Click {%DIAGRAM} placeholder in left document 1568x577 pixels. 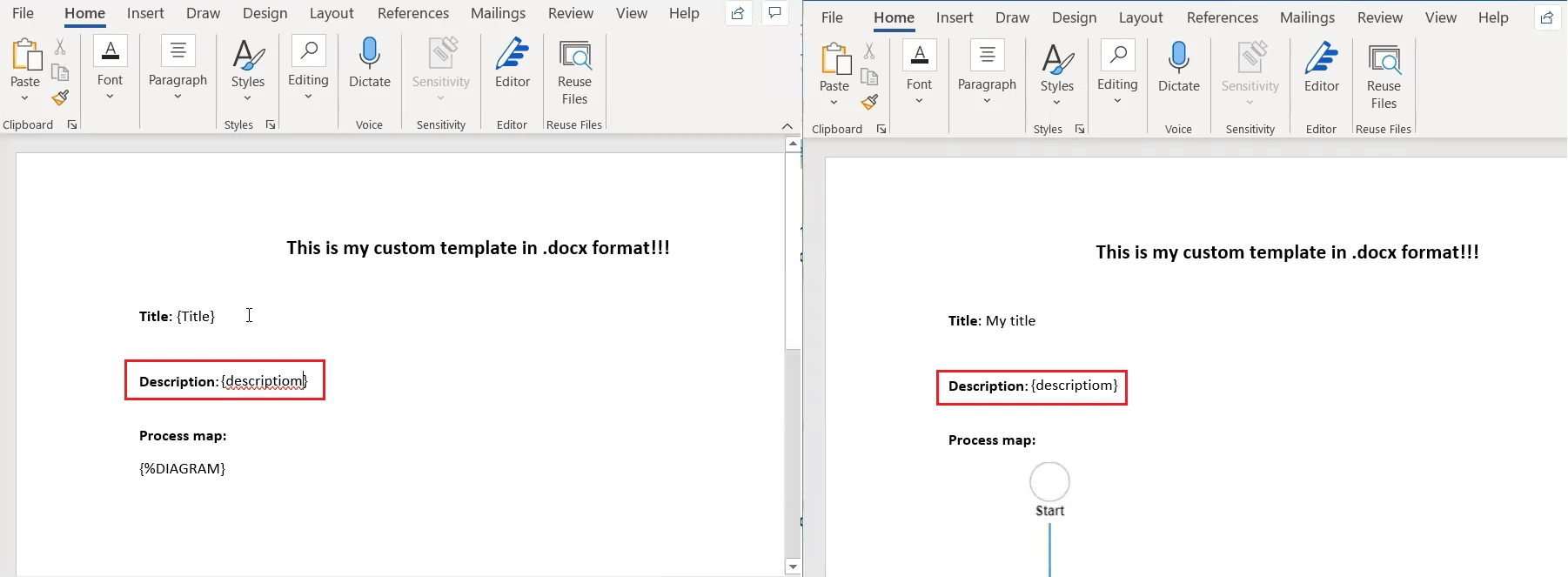183,468
